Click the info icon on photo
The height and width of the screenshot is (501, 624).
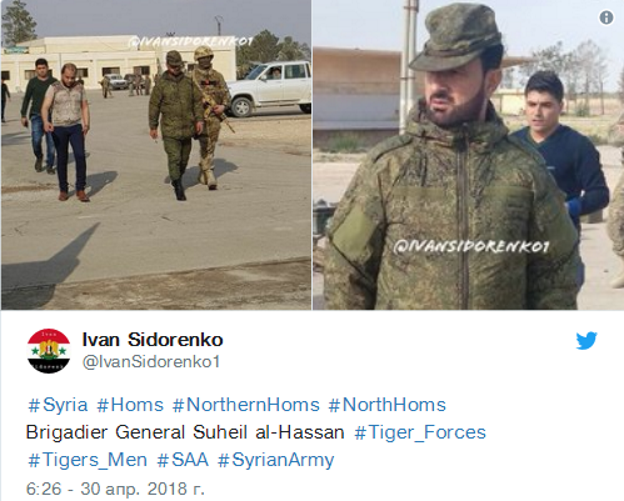coord(606,18)
